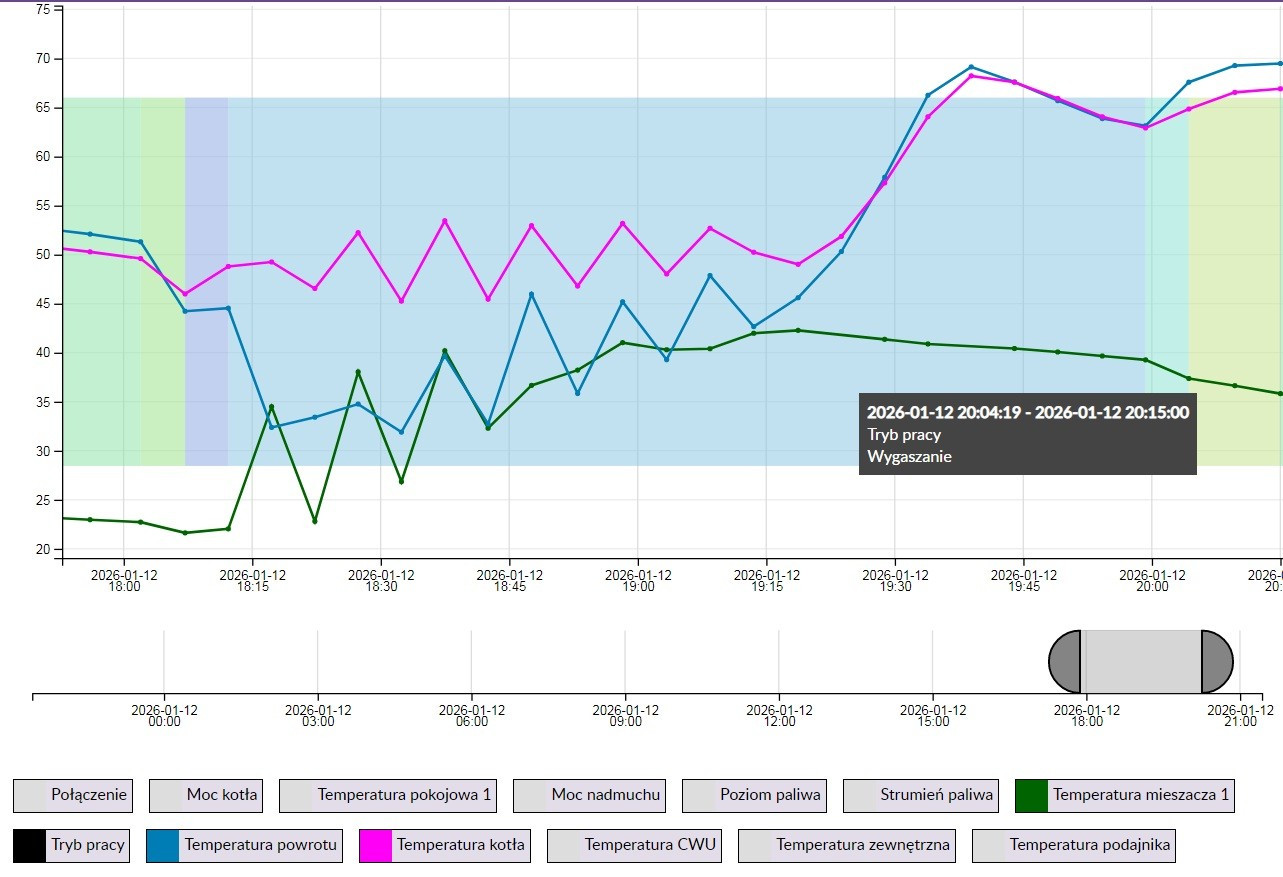Click the blue Temperatura powrotu color swatch
Image resolution: width=1283 pixels, height=877 pixels.
pos(163,845)
